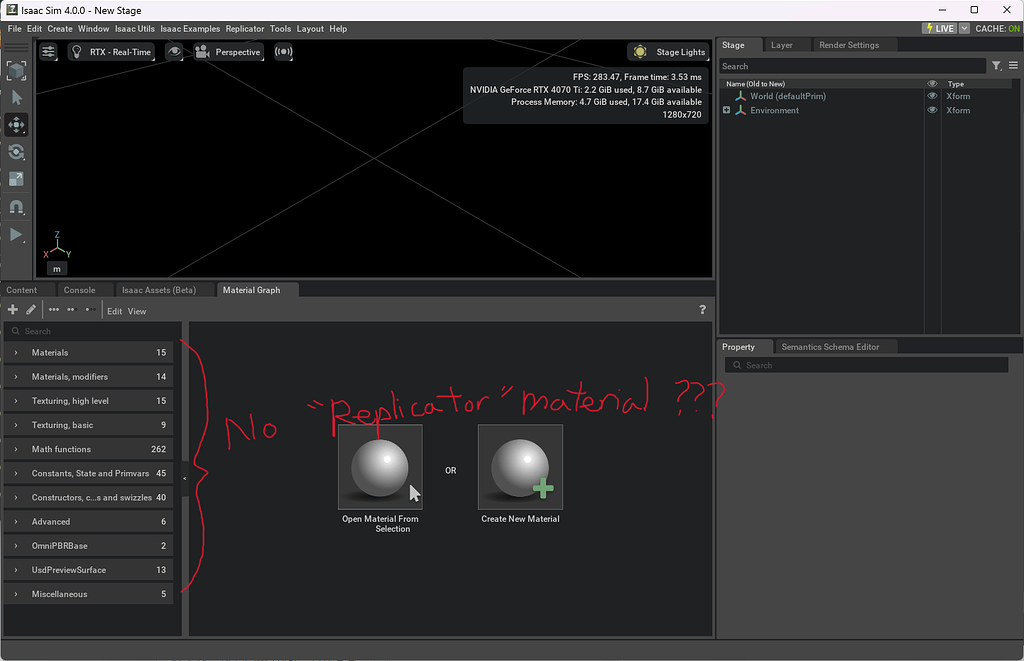Add a node with the plus icon
This screenshot has height=661, width=1024.
click(x=12, y=309)
